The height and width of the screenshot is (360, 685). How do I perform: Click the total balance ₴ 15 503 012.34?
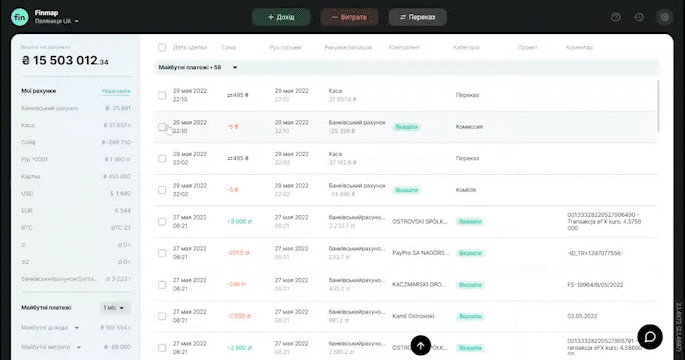tap(65, 61)
